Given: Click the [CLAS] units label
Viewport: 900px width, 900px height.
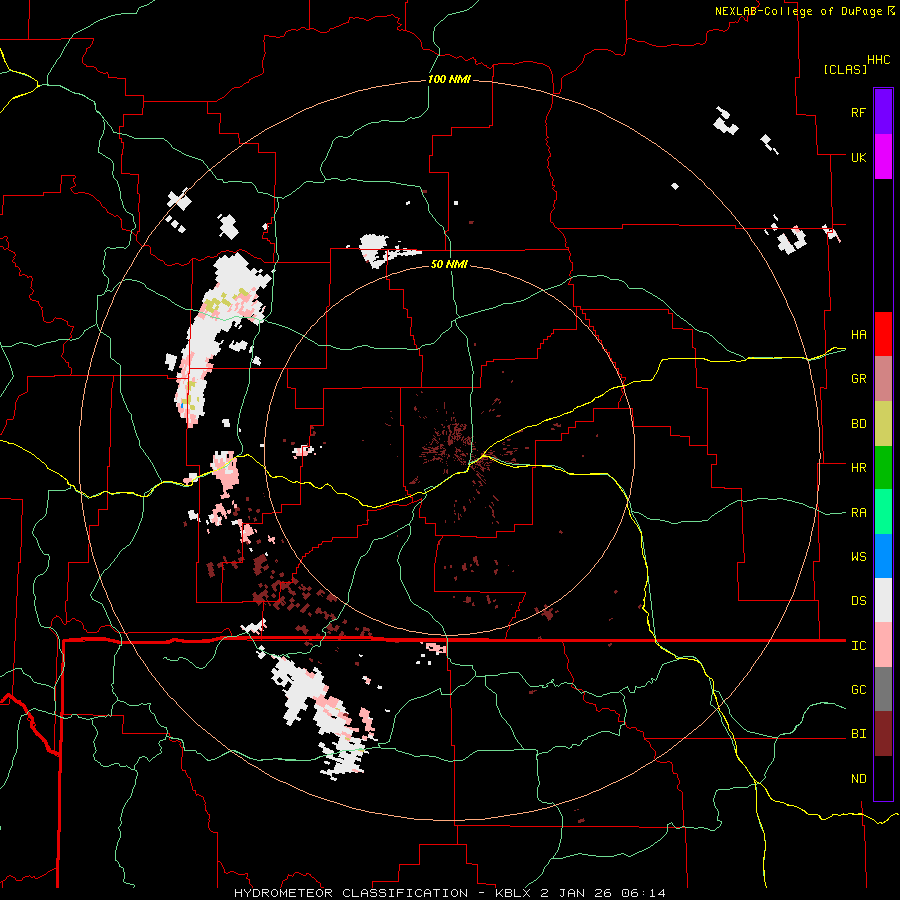Looking at the screenshot, I should tap(845, 70).
